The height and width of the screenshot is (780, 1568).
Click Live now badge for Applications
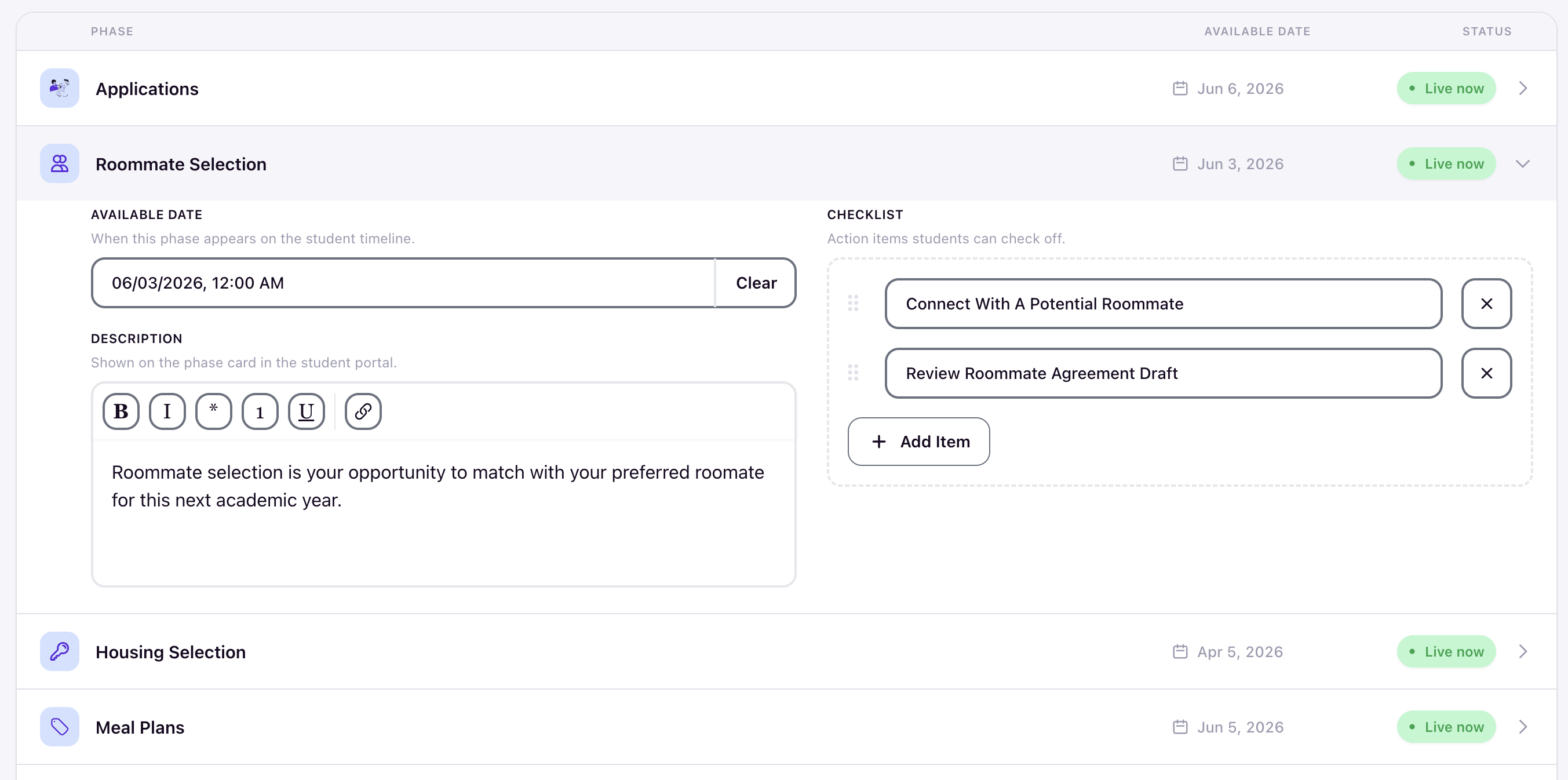click(1446, 88)
